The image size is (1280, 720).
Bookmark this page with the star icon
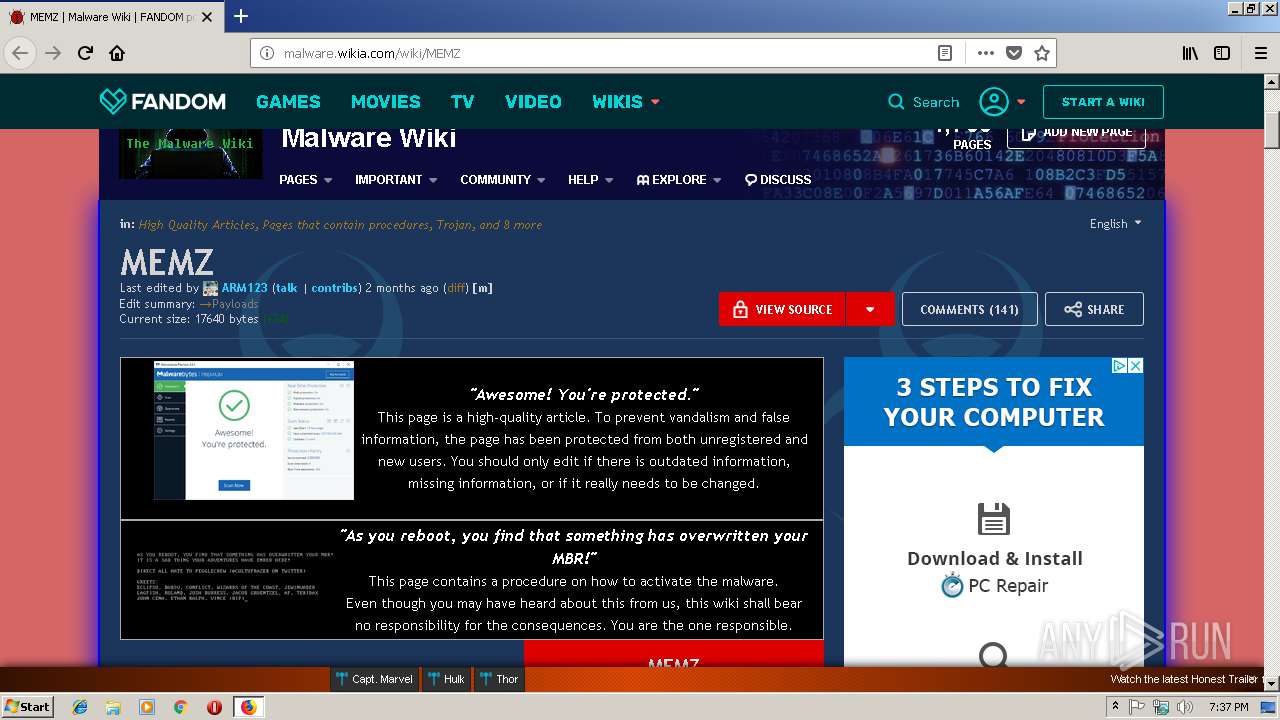[1041, 53]
